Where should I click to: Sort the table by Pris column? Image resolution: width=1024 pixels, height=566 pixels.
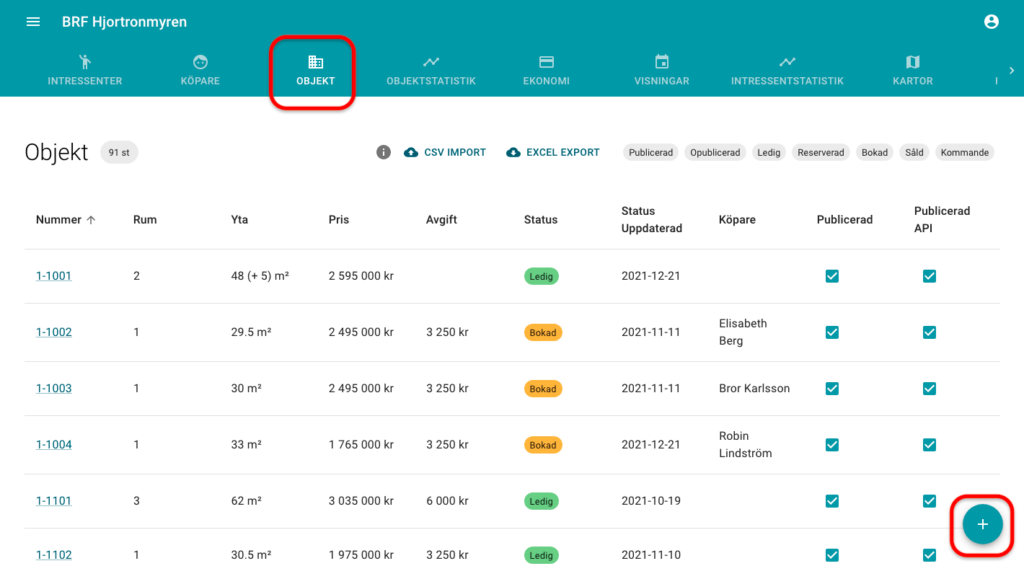pyautogui.click(x=340, y=220)
